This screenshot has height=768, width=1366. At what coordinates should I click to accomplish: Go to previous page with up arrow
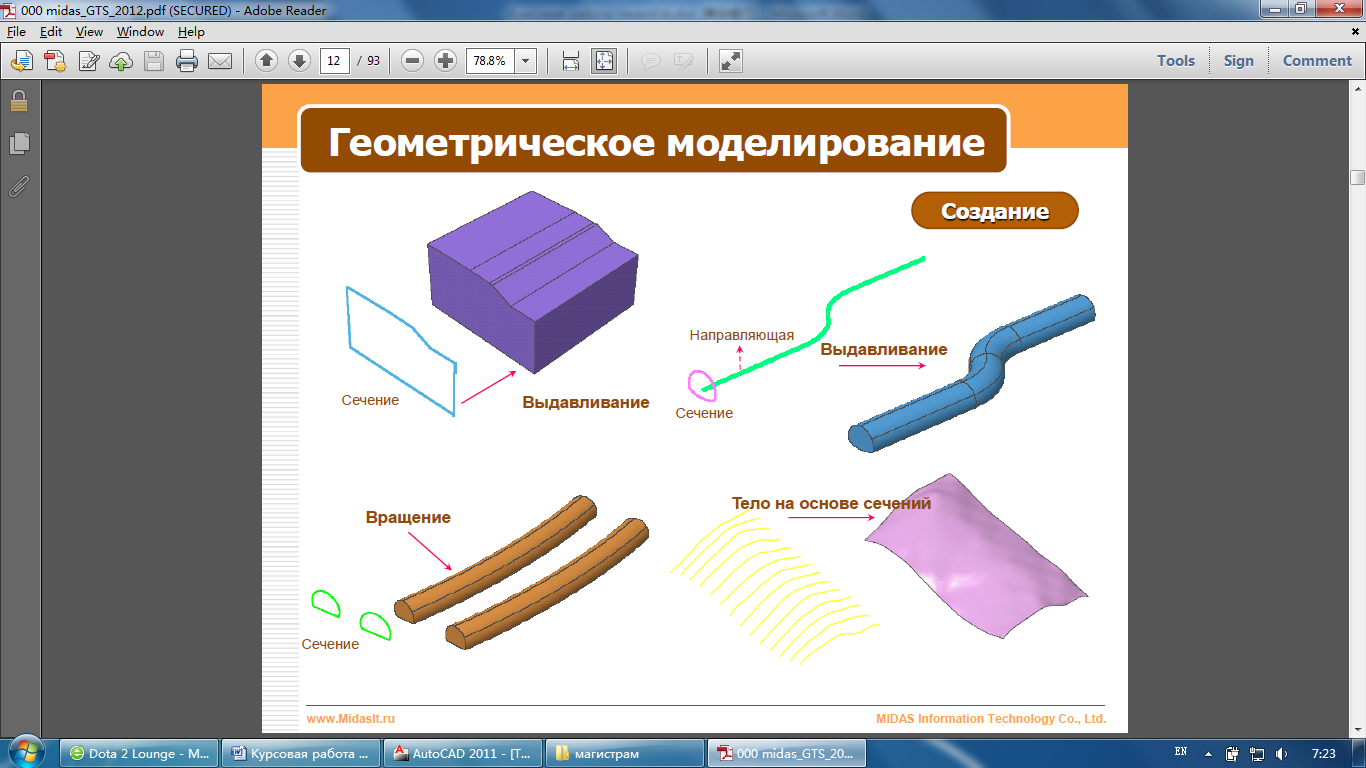pos(266,61)
